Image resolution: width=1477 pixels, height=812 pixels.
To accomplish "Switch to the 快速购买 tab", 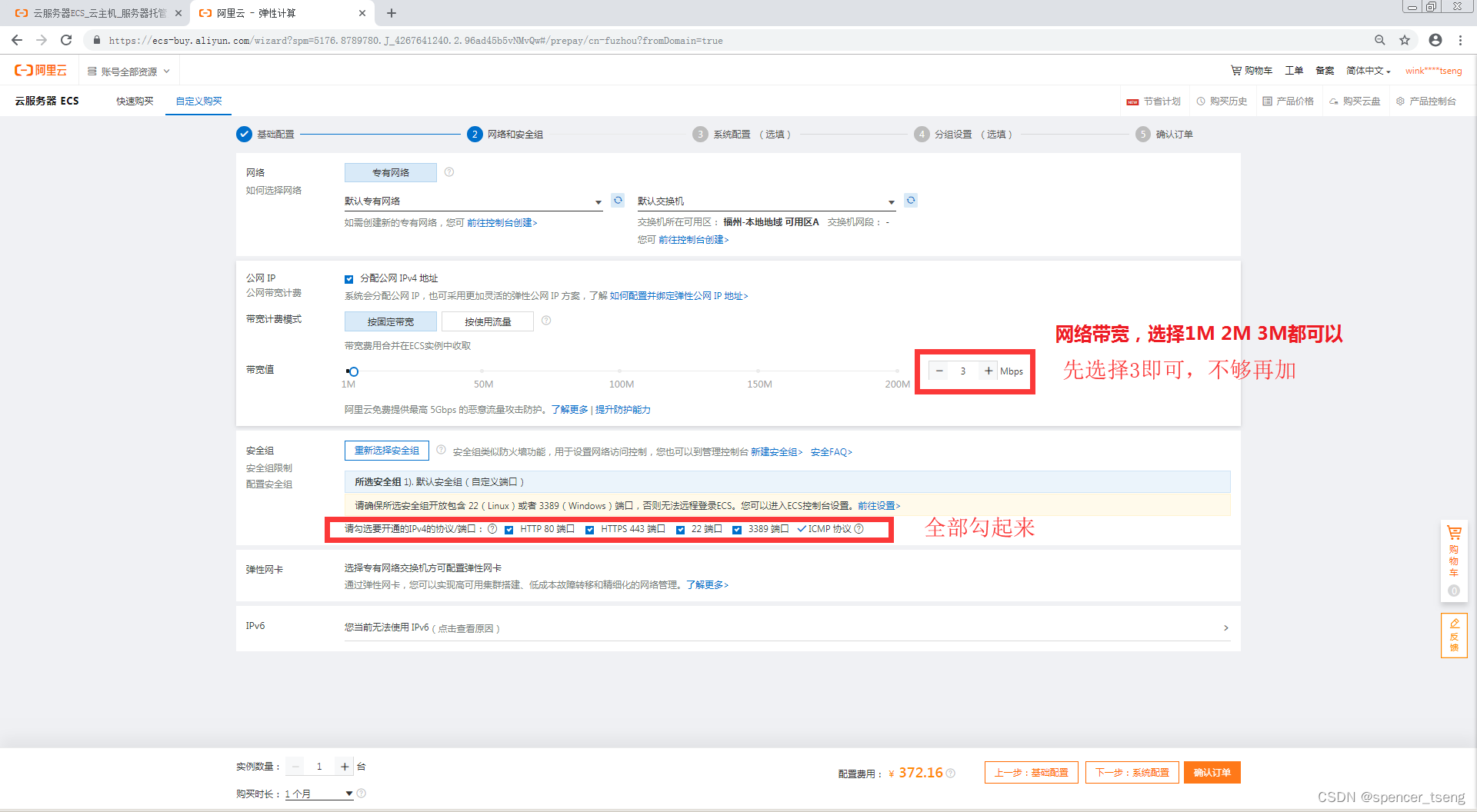I will (x=134, y=101).
